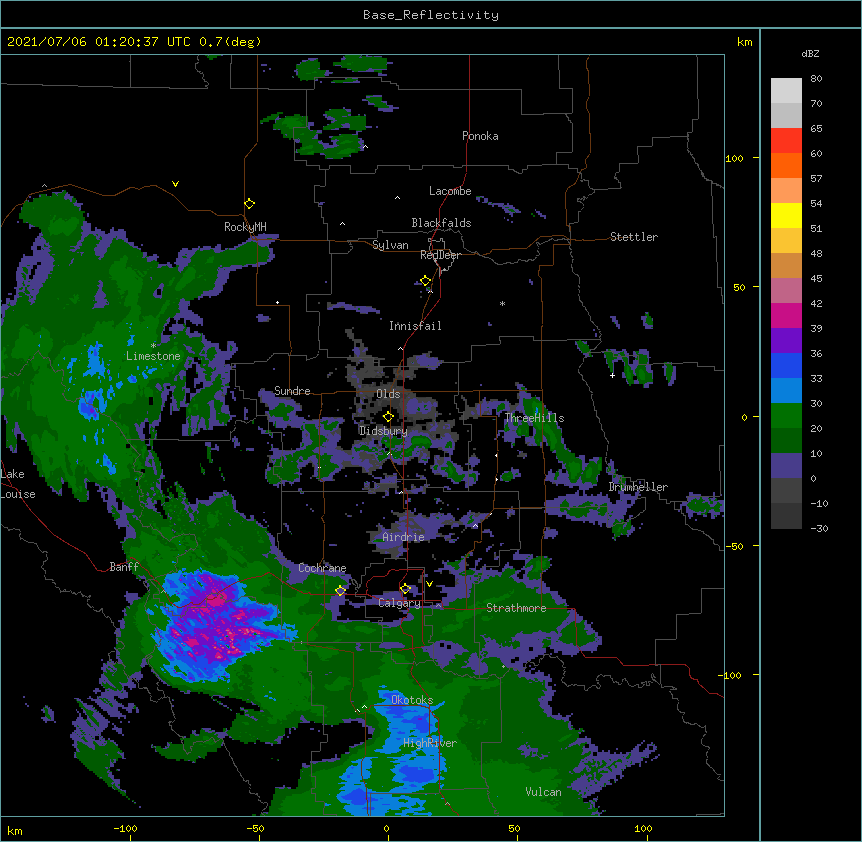
Task: Pick the magenta 42-39 dBZ legend swatch
Action: point(786,315)
